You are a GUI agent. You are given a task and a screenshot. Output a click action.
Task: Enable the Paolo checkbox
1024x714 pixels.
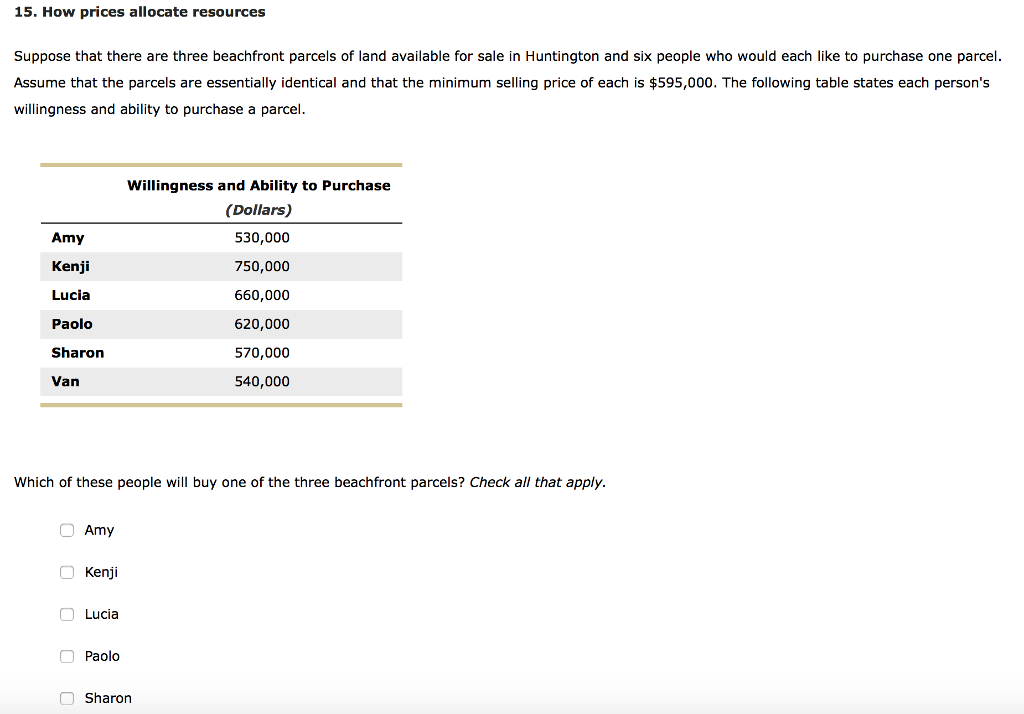pos(67,656)
